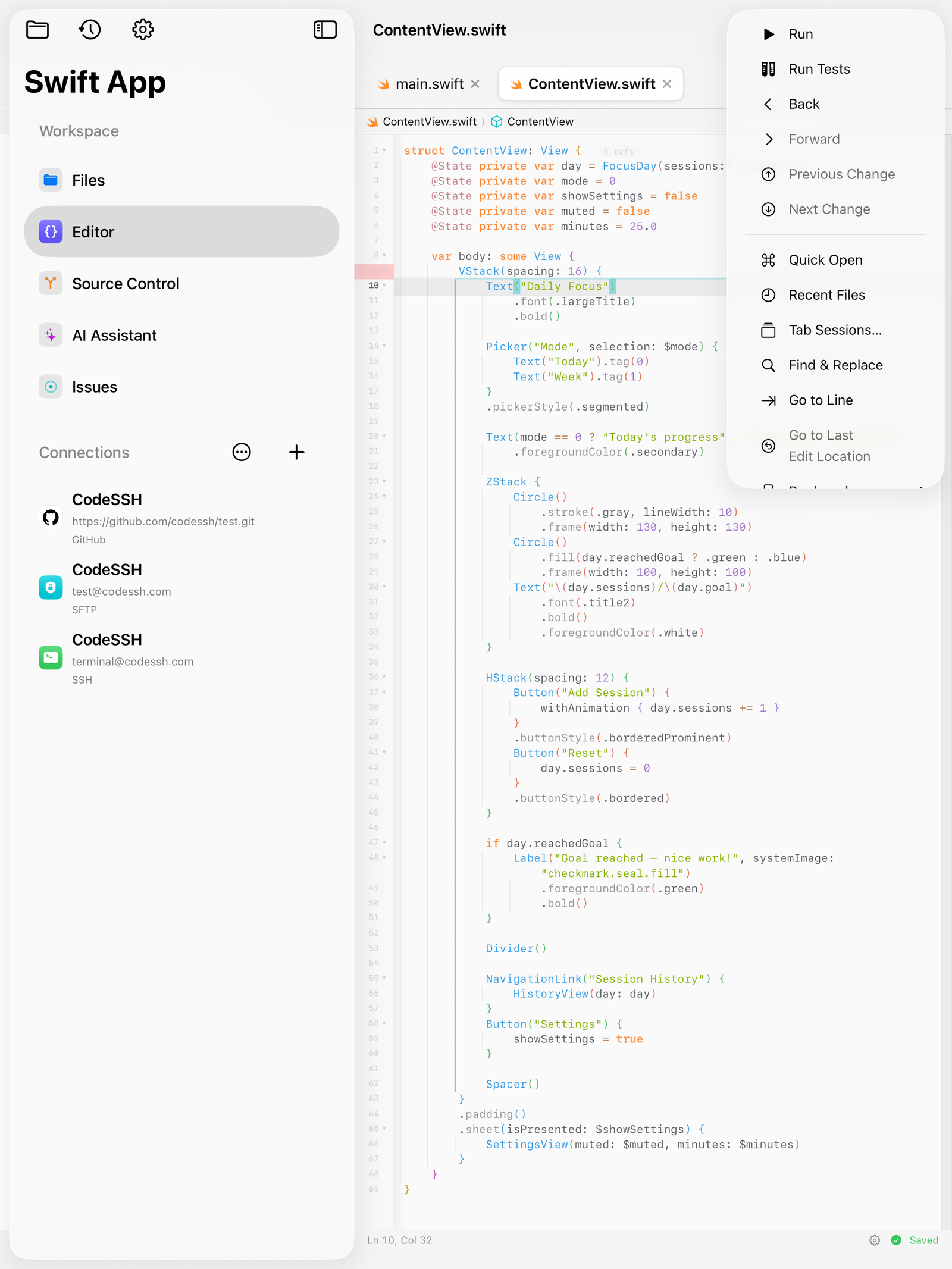Open the history clock icon

(x=90, y=29)
